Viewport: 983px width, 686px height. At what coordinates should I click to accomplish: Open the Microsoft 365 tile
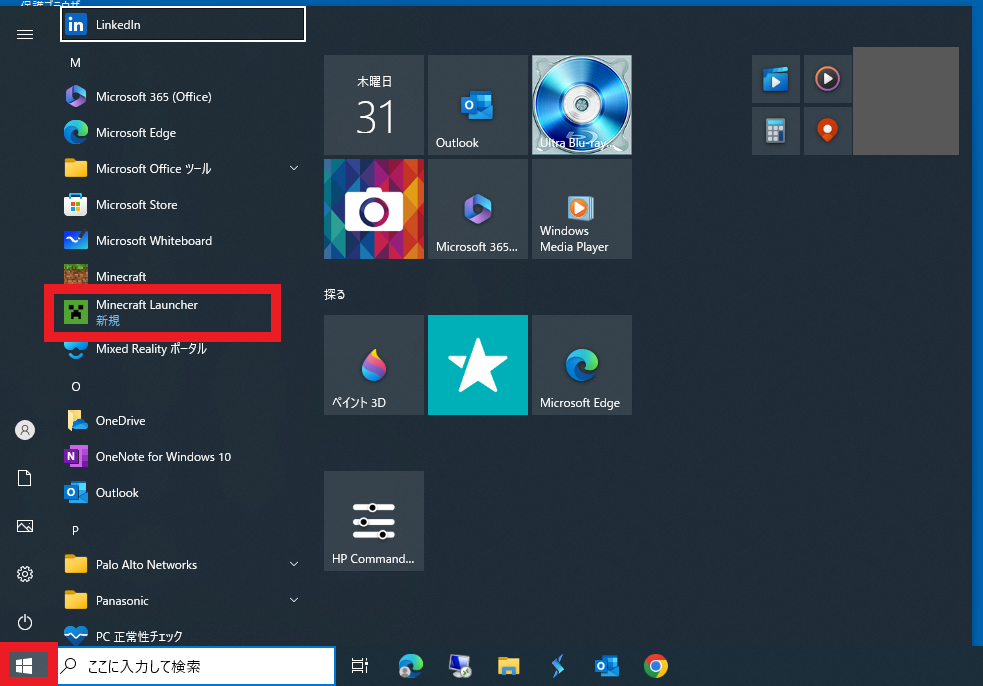point(478,209)
